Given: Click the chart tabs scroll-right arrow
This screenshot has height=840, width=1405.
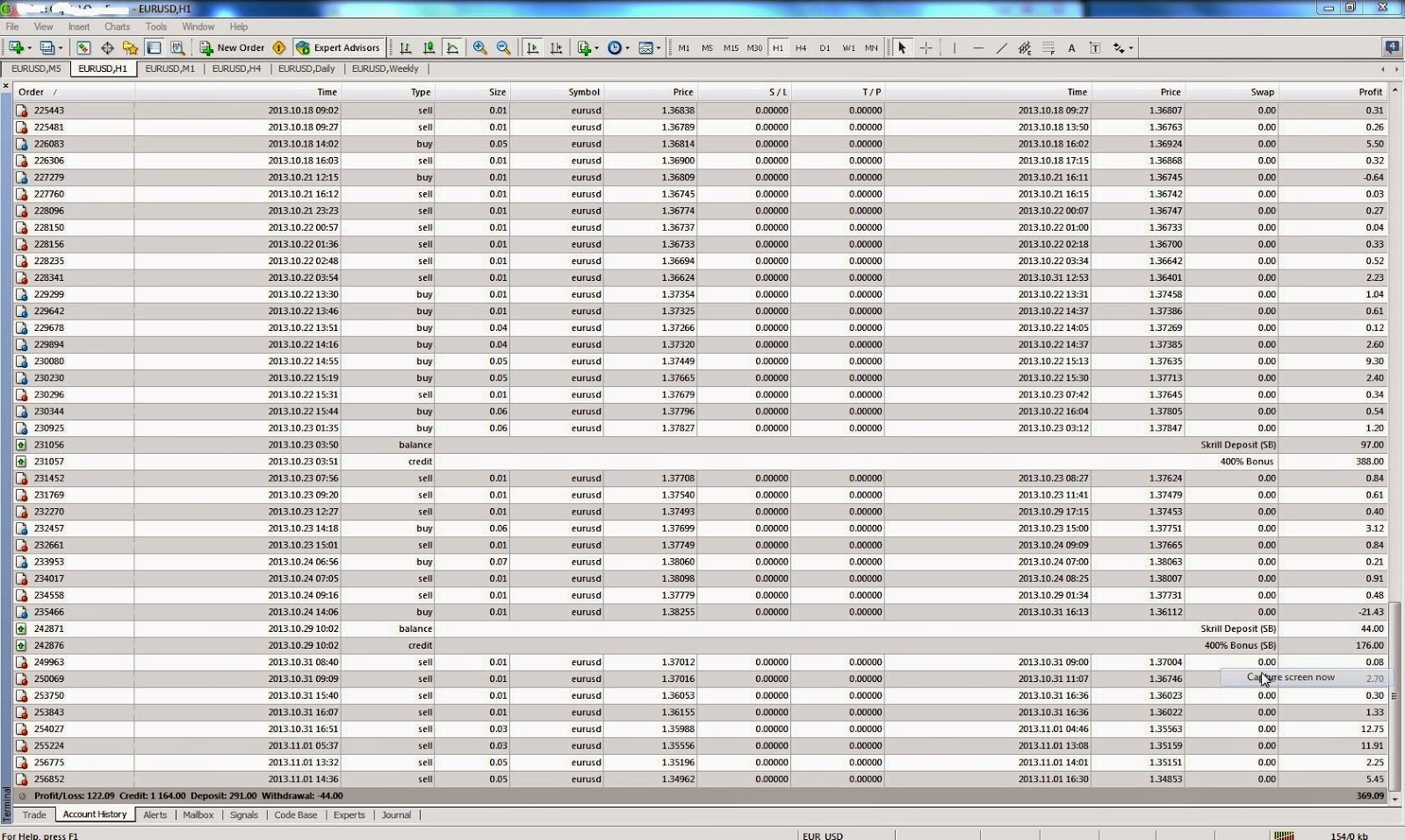Looking at the screenshot, I should click(x=1396, y=69).
